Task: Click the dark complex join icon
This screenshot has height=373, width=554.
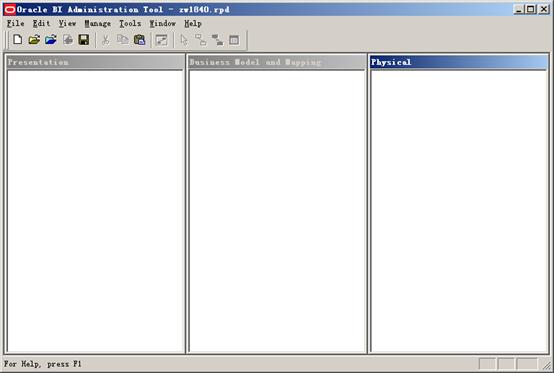Action: click(x=217, y=40)
